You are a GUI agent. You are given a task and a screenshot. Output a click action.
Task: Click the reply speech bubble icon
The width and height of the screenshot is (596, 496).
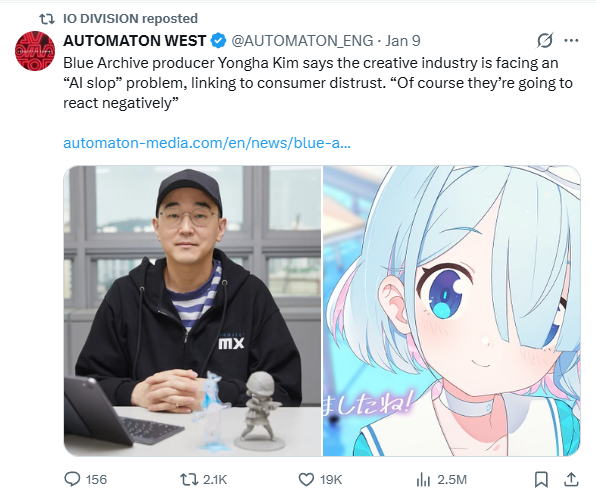72,479
